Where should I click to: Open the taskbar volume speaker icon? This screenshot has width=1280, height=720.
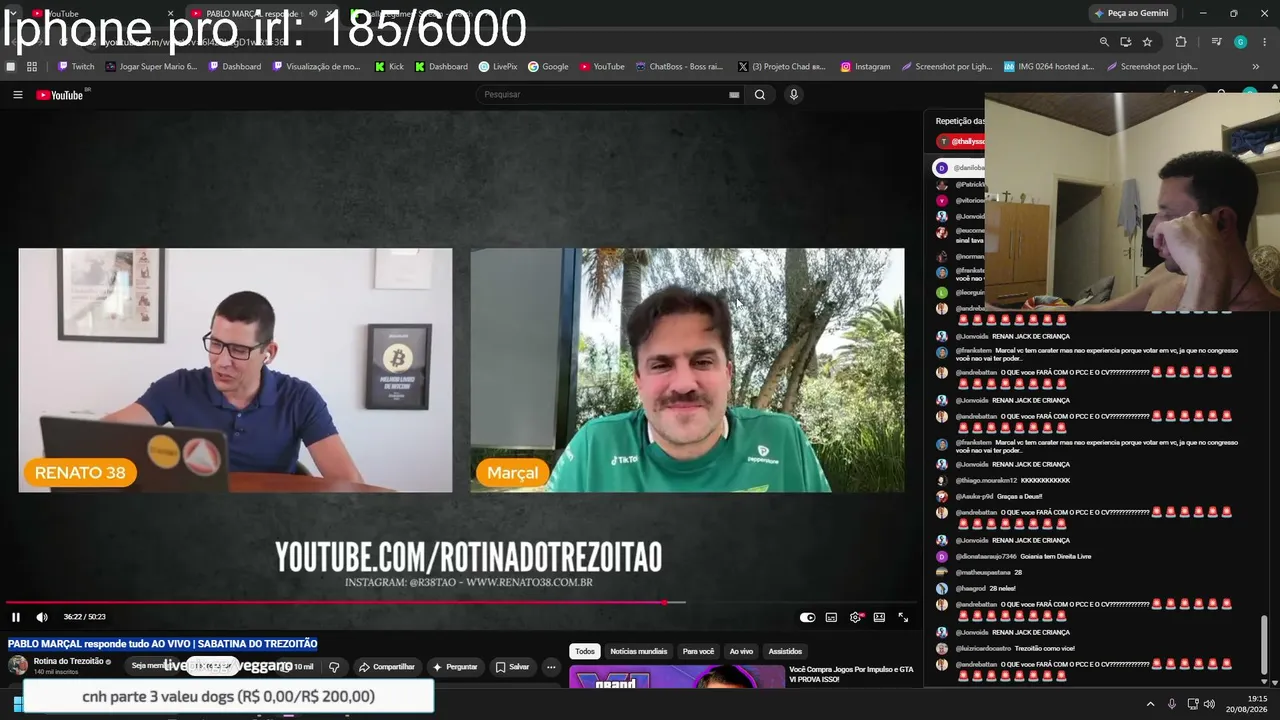click(1209, 704)
